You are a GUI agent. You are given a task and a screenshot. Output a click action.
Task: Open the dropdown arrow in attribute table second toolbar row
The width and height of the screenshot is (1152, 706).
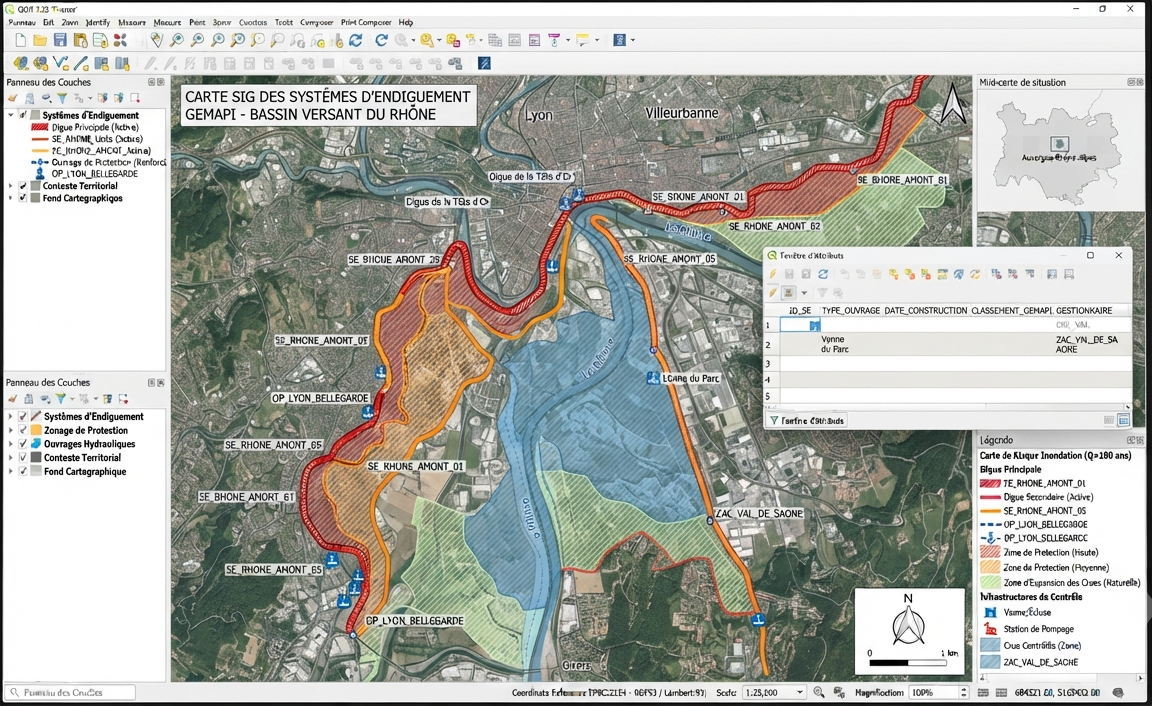point(804,292)
